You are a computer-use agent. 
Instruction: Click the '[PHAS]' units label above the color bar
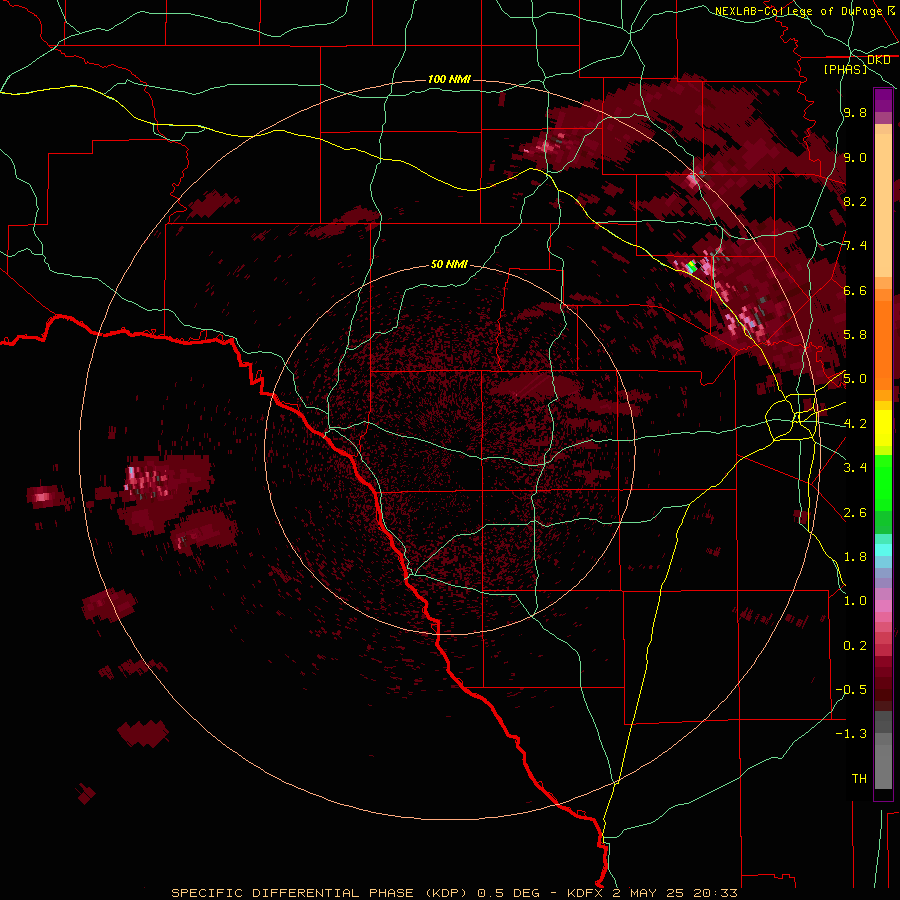coord(845,70)
